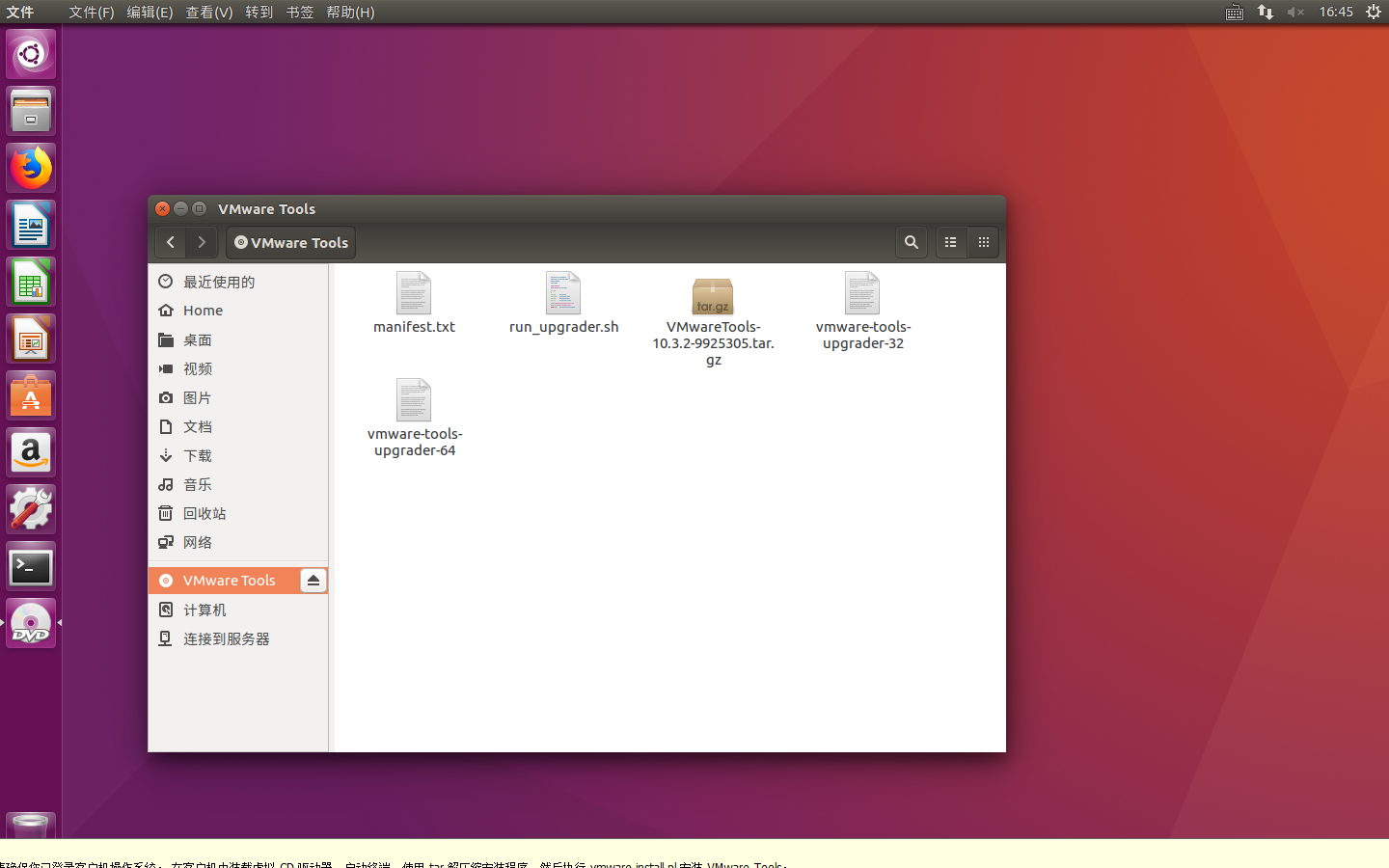Screen dimensions: 1389x868
Task: Click the Ubuntu dash icon in the launcher
Action: pos(30,54)
